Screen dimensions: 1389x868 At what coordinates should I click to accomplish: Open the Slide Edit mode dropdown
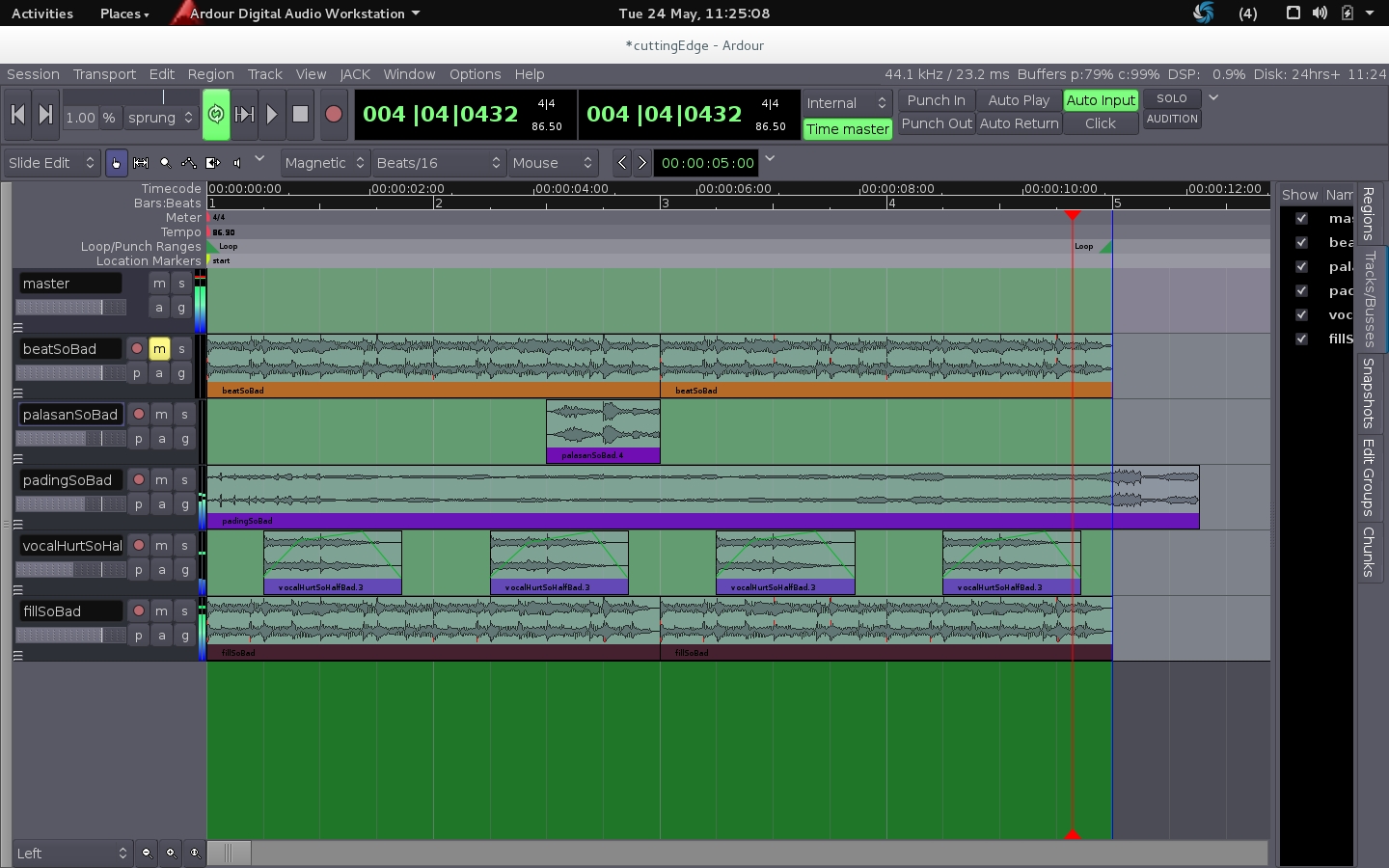click(51, 163)
